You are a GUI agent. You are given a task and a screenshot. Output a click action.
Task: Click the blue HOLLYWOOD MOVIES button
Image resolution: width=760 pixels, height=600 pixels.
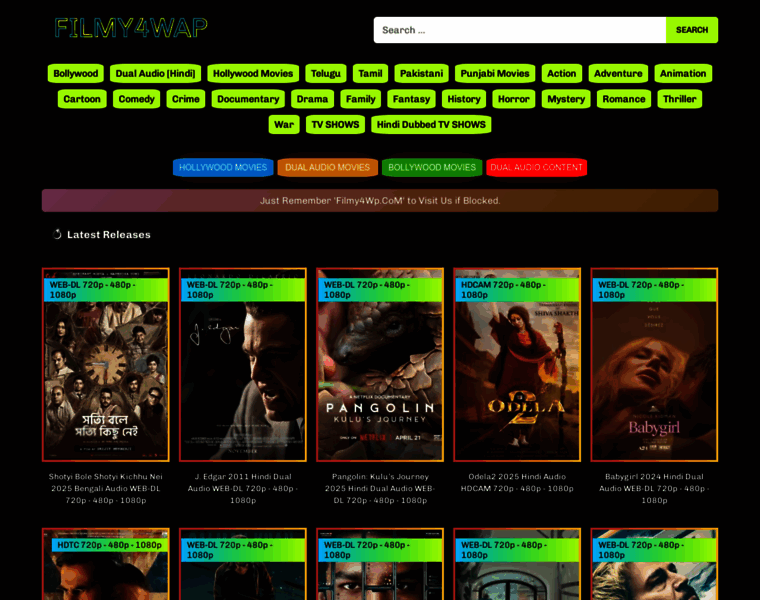tap(223, 167)
